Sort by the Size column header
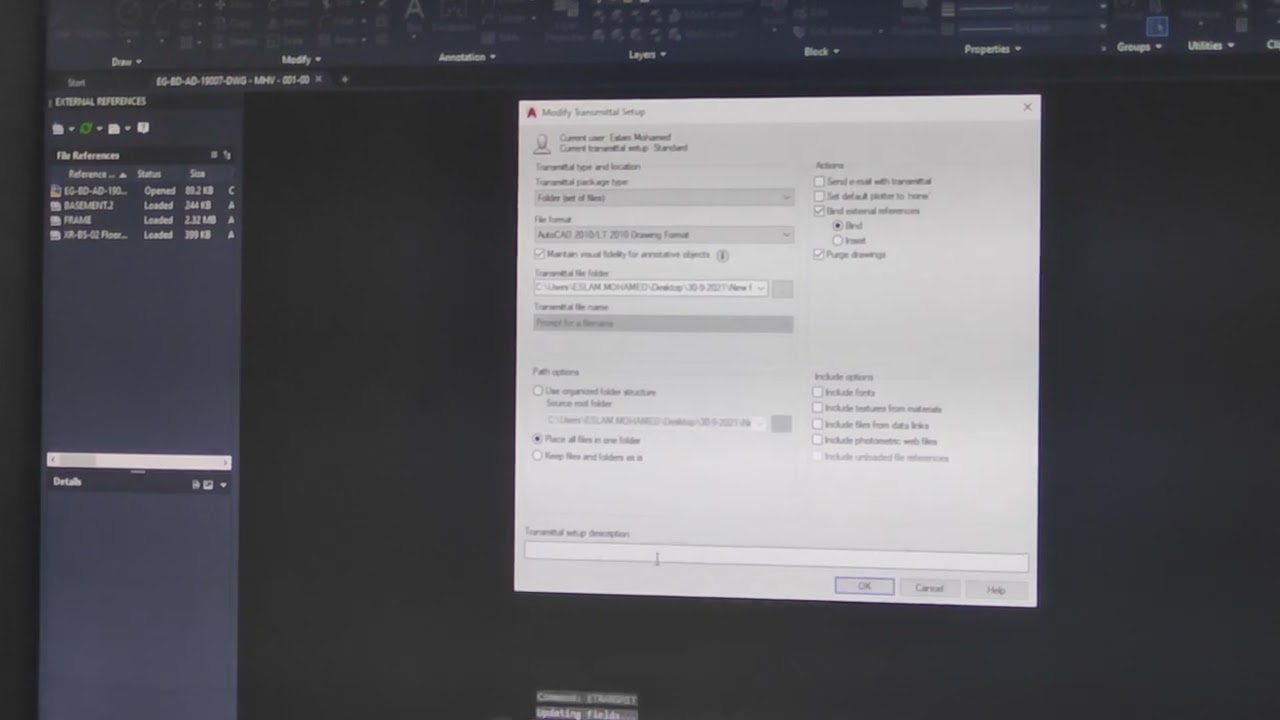This screenshot has width=1280, height=720. pyautogui.click(x=197, y=174)
